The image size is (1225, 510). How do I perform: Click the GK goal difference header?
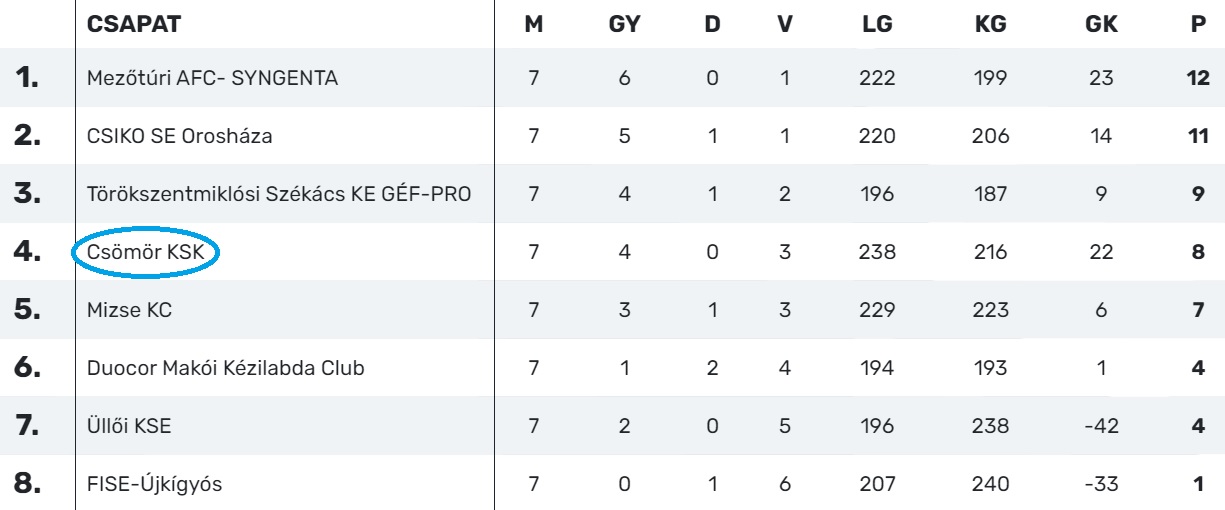[1101, 25]
